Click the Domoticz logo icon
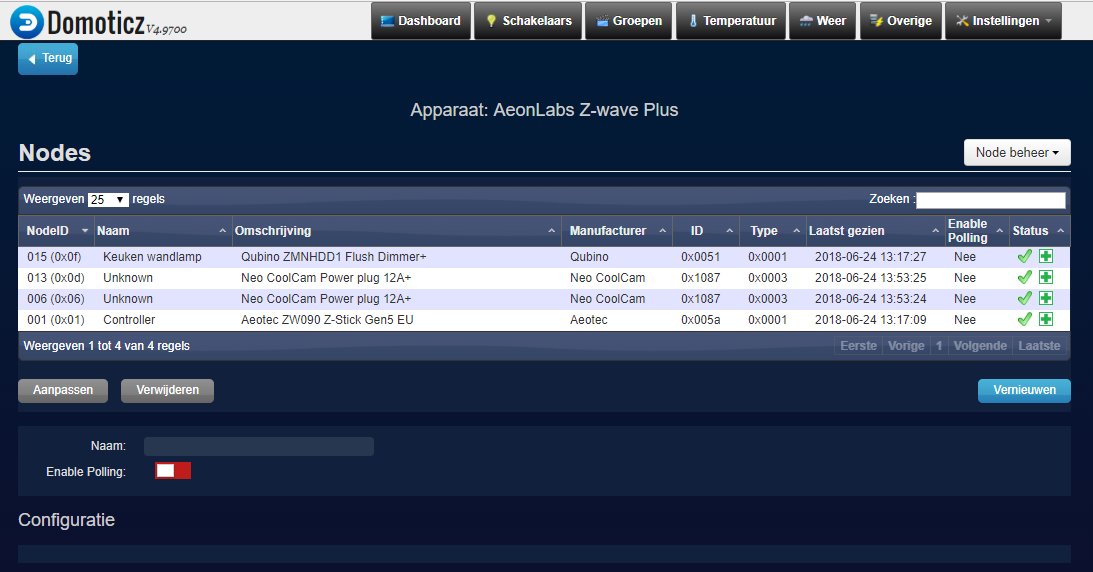The width and height of the screenshot is (1093, 572). (x=27, y=22)
